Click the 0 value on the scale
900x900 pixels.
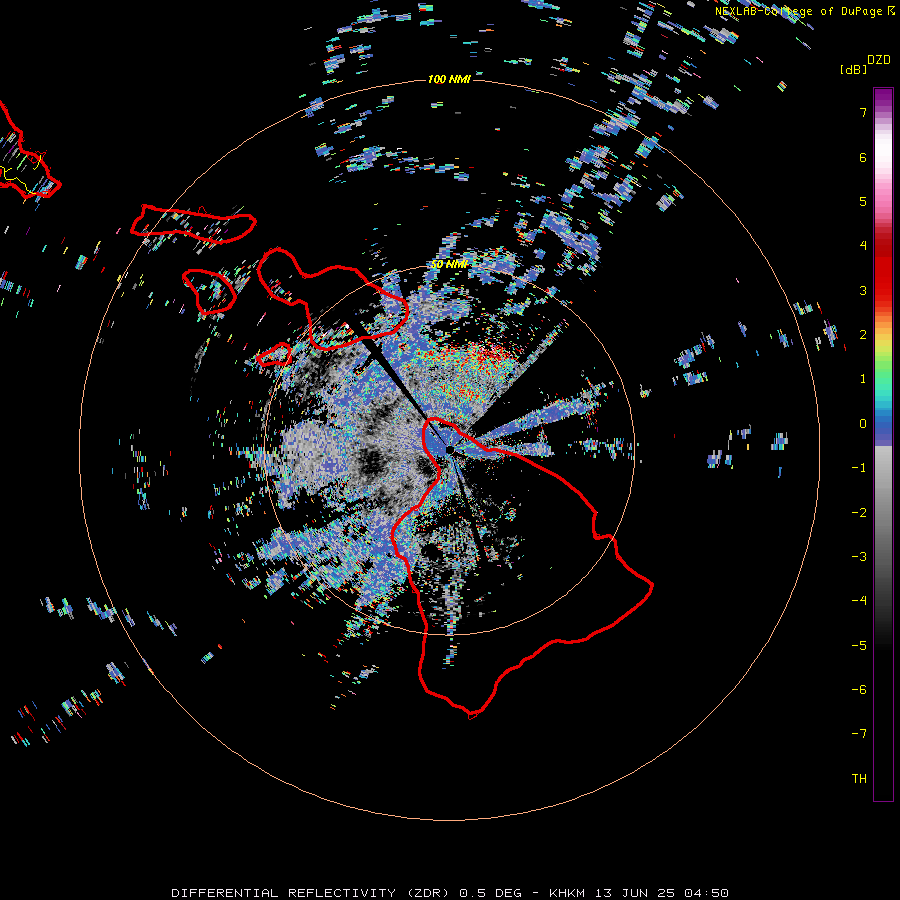(863, 424)
